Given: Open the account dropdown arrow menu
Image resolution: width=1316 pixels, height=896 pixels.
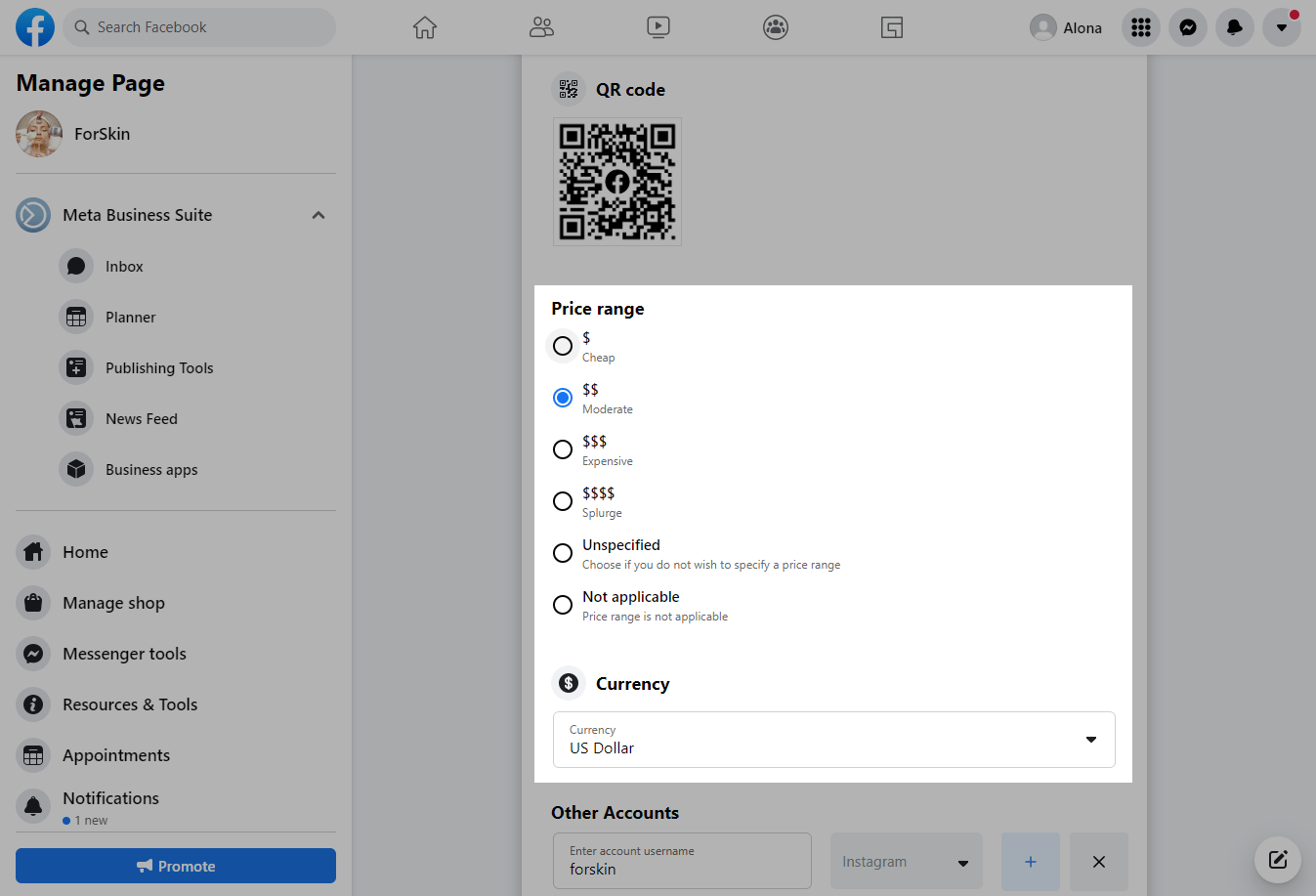Looking at the screenshot, I should (1282, 27).
